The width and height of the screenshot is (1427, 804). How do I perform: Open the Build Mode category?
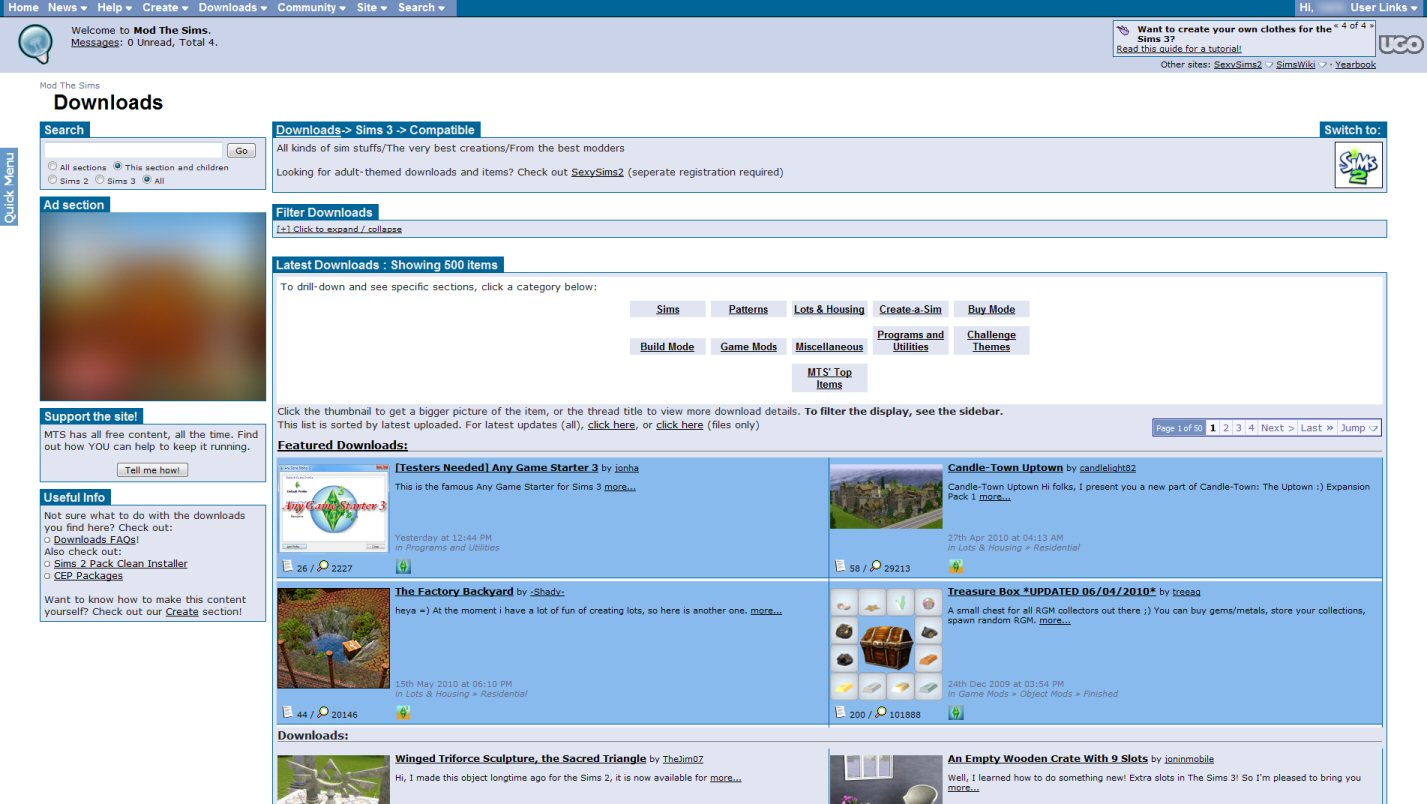click(x=667, y=347)
